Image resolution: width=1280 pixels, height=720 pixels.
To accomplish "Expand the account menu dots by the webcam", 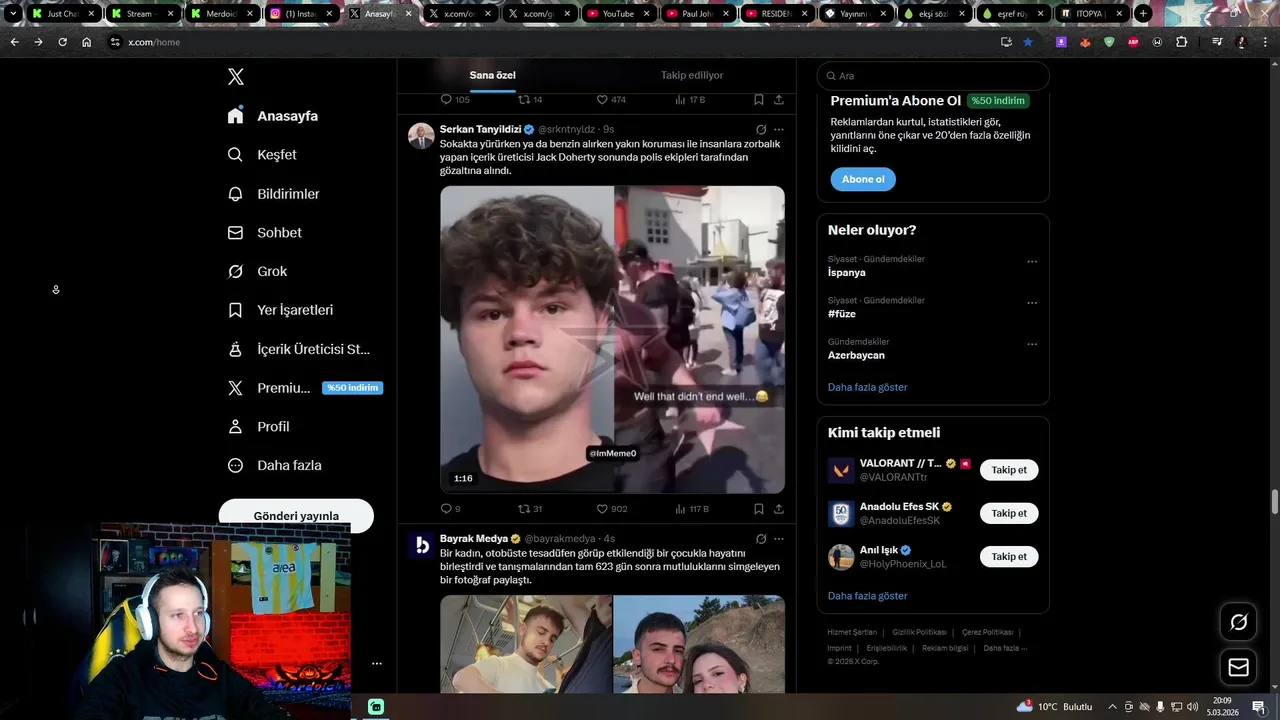I will 377,663.
